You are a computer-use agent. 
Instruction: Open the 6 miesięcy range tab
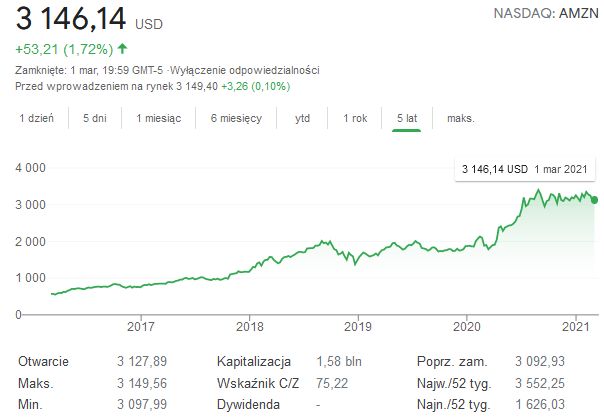pos(236,118)
